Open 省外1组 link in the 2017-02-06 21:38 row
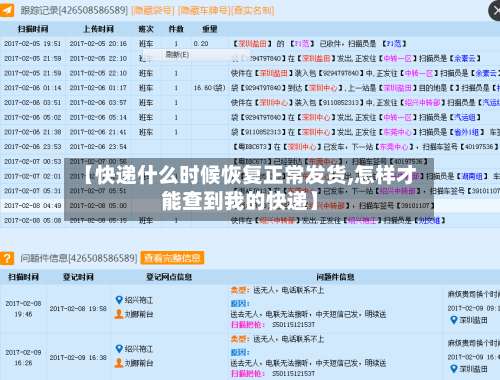This screenshot has height=380, width=500. point(467,132)
